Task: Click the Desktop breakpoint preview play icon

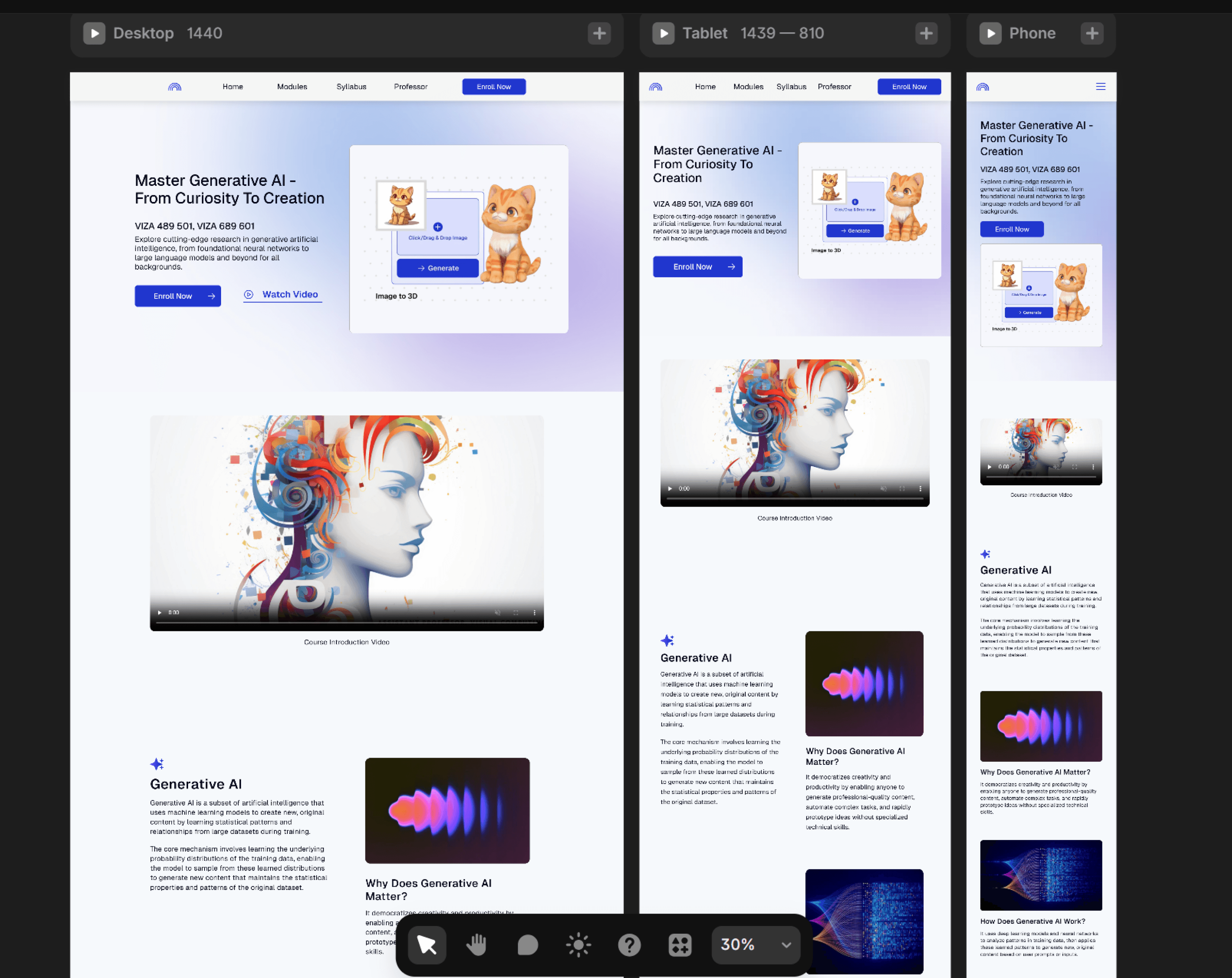Action: click(x=94, y=33)
